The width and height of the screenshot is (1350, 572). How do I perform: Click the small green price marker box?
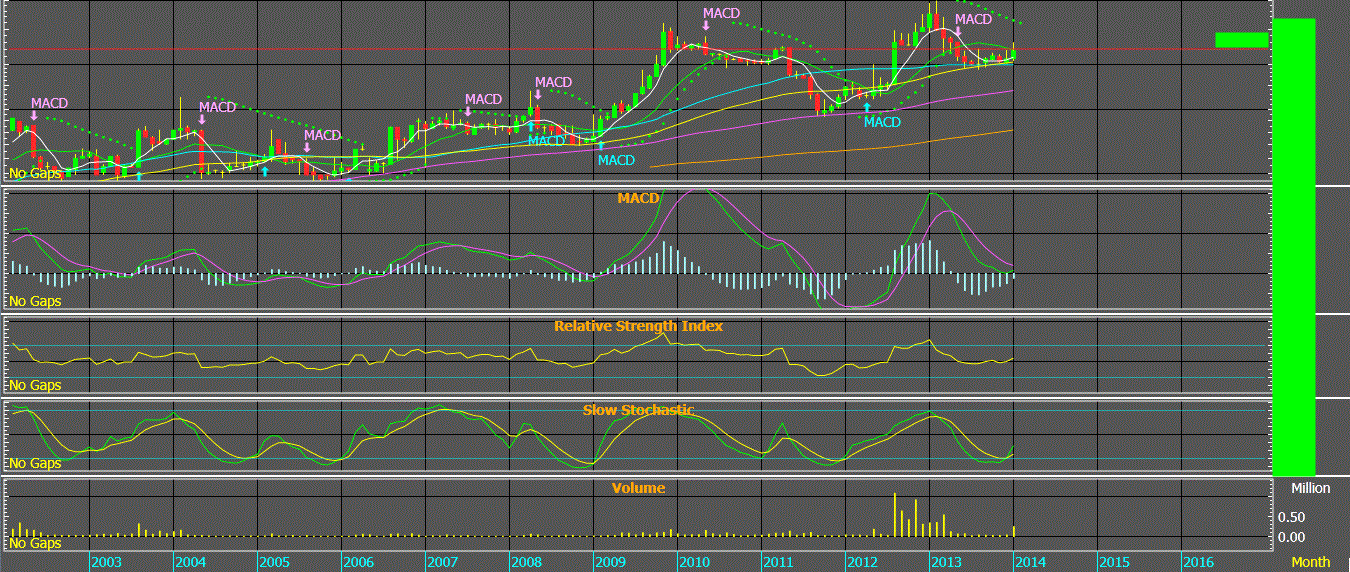pos(1241,40)
